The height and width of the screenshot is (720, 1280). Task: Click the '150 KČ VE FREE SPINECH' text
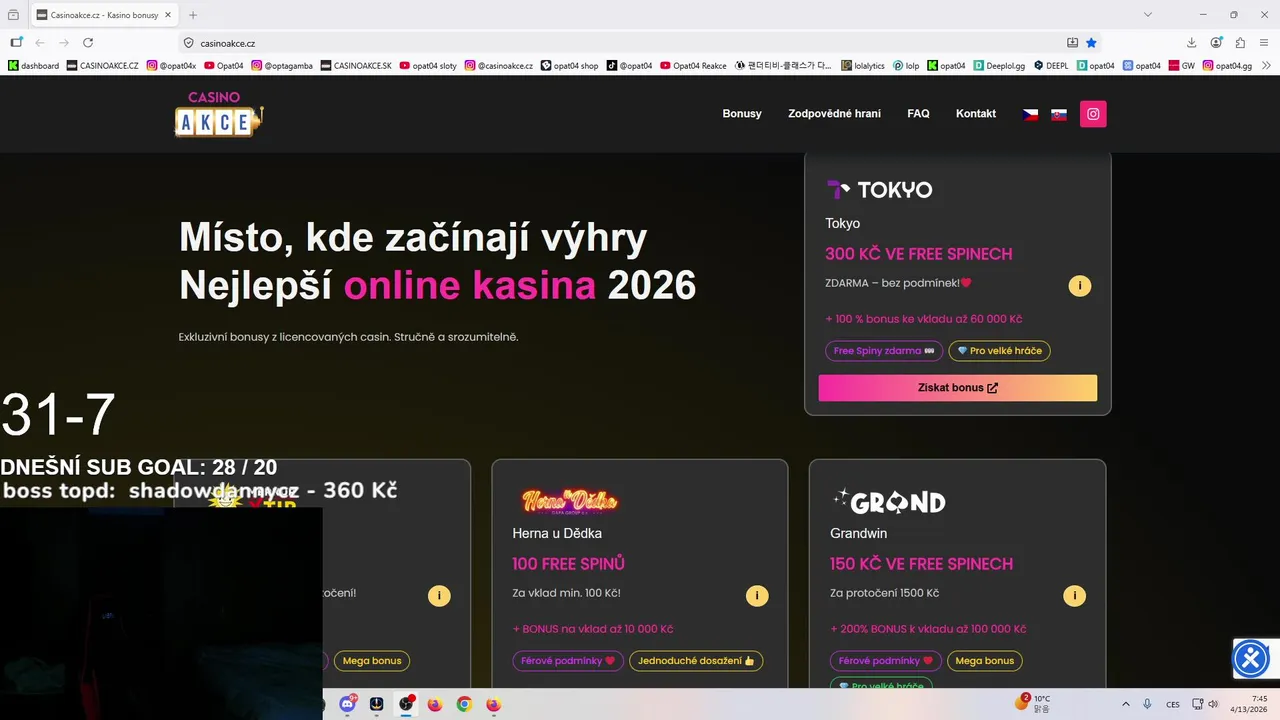click(x=921, y=564)
